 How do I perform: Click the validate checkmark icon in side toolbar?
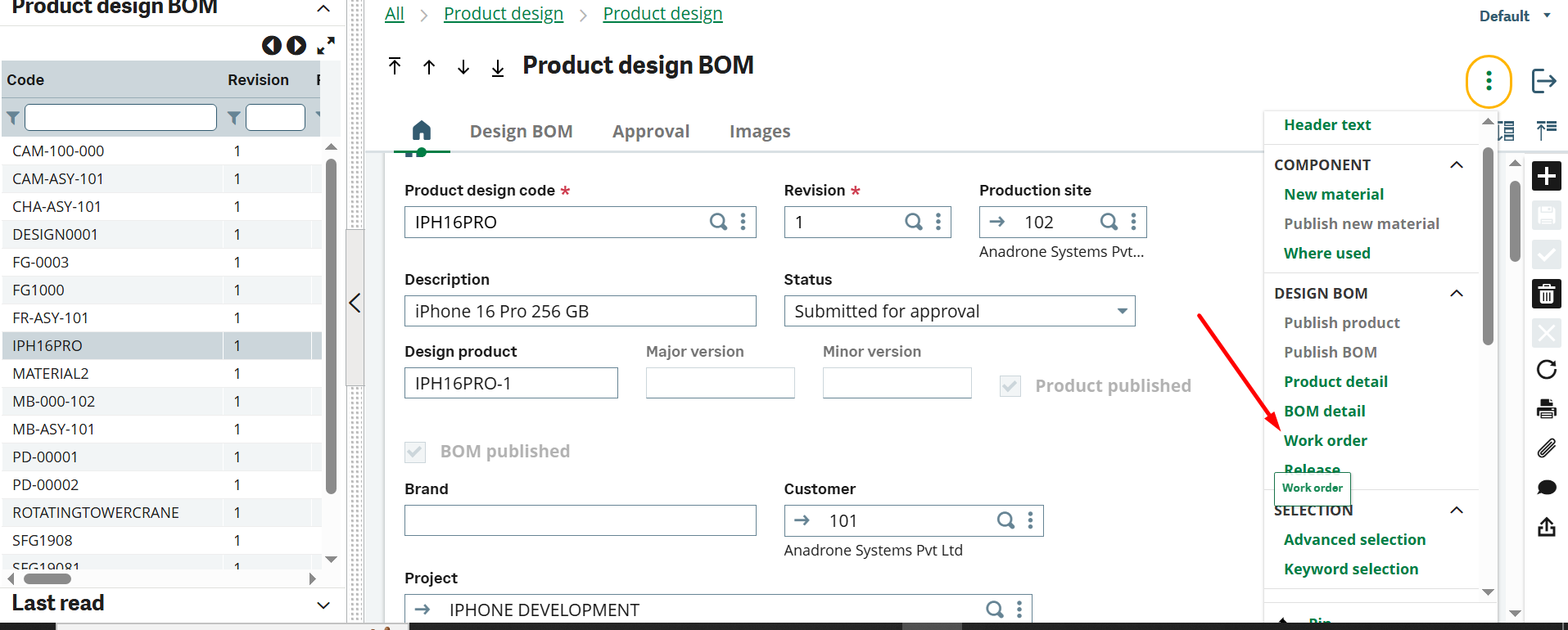(1546, 254)
